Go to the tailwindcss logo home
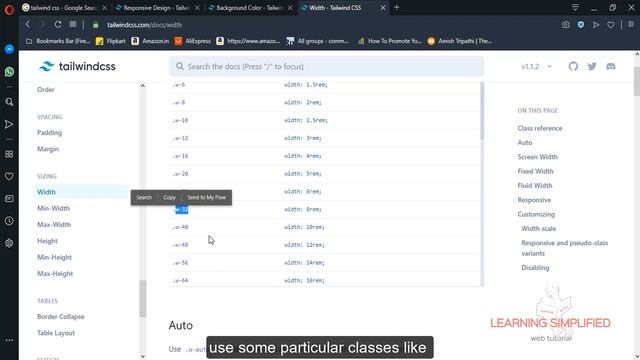 pos(77,66)
